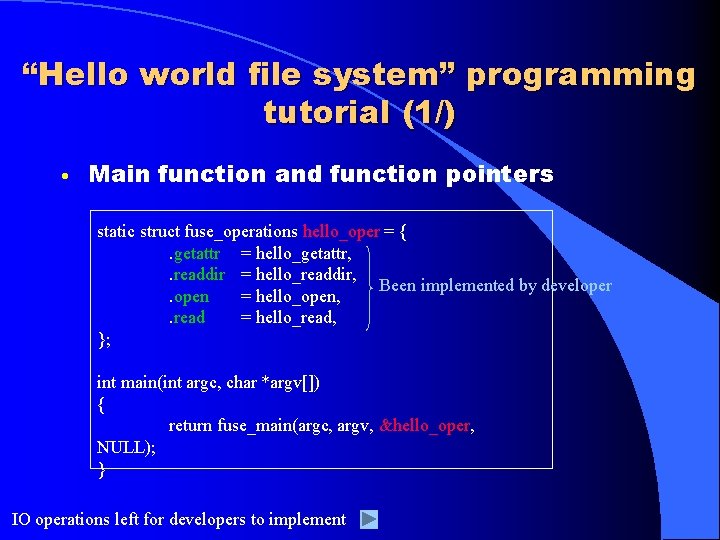Click "tutorial (1/)" in the title
This screenshot has height=540, width=720.
360,112
